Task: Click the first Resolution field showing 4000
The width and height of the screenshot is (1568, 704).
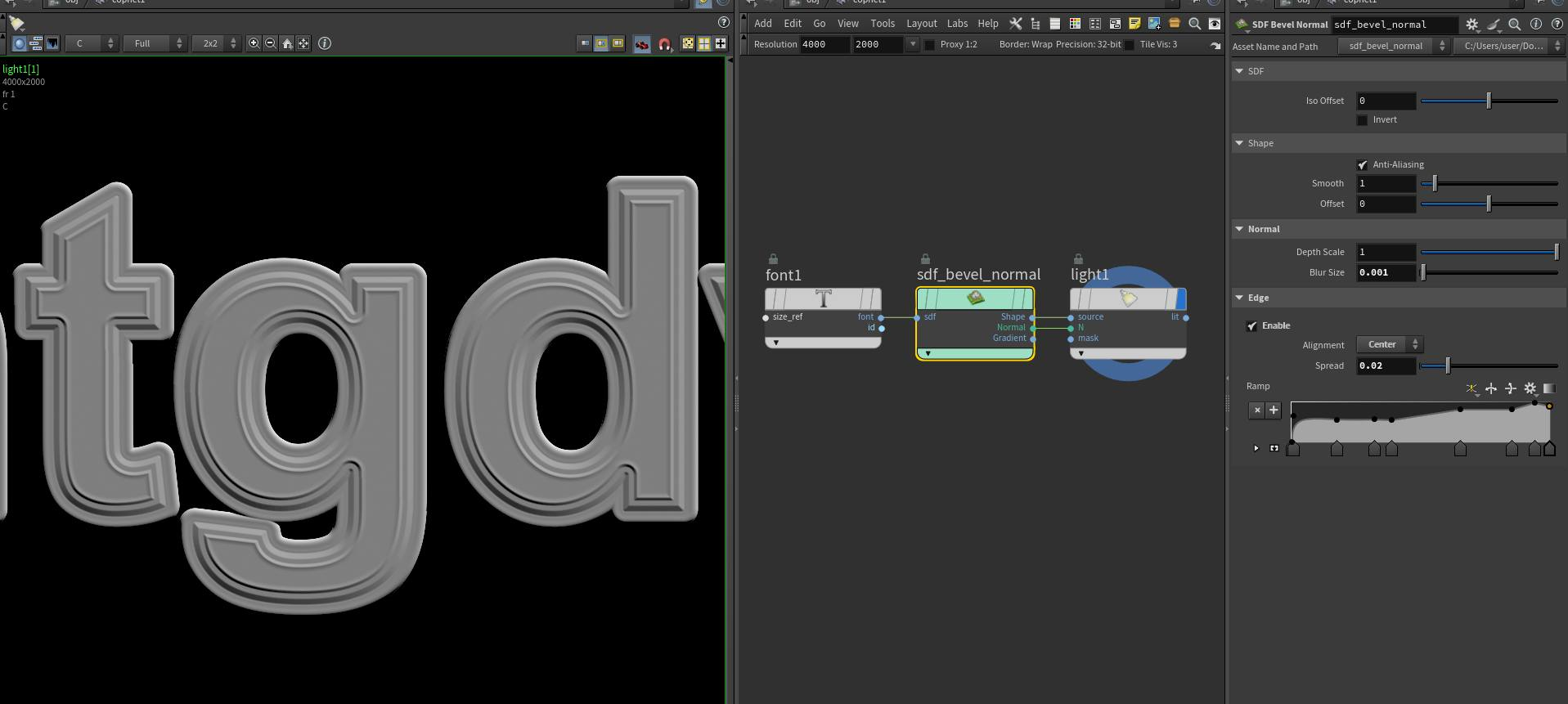Action: [824, 44]
